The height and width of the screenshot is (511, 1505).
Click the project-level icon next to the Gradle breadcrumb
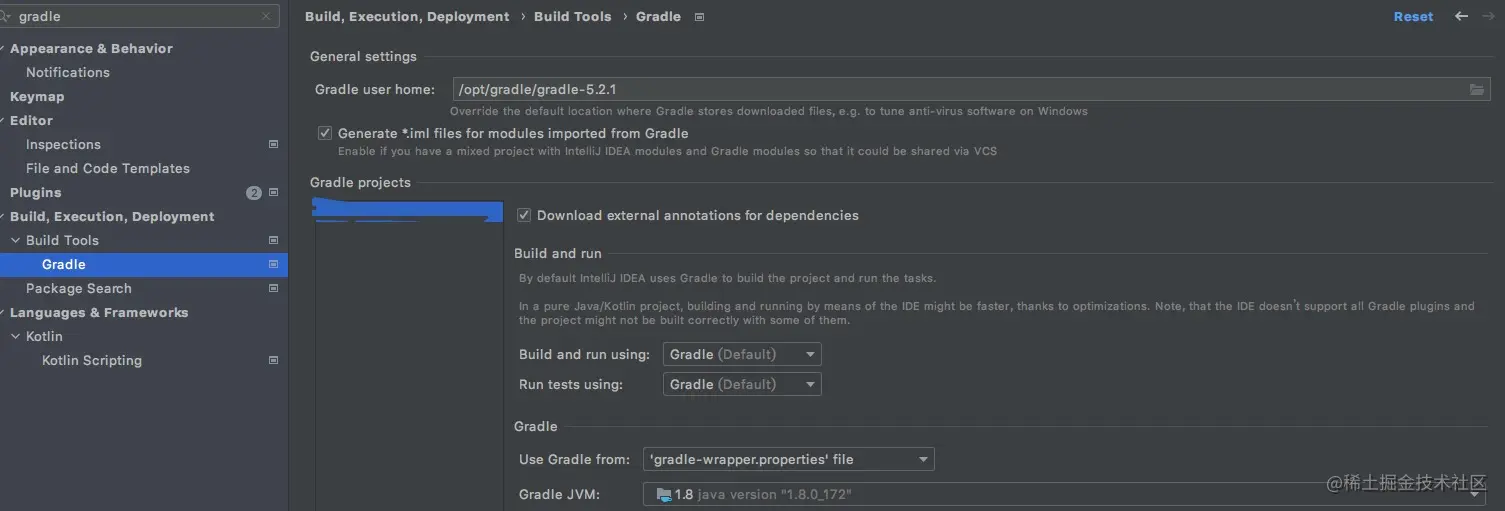pos(699,17)
